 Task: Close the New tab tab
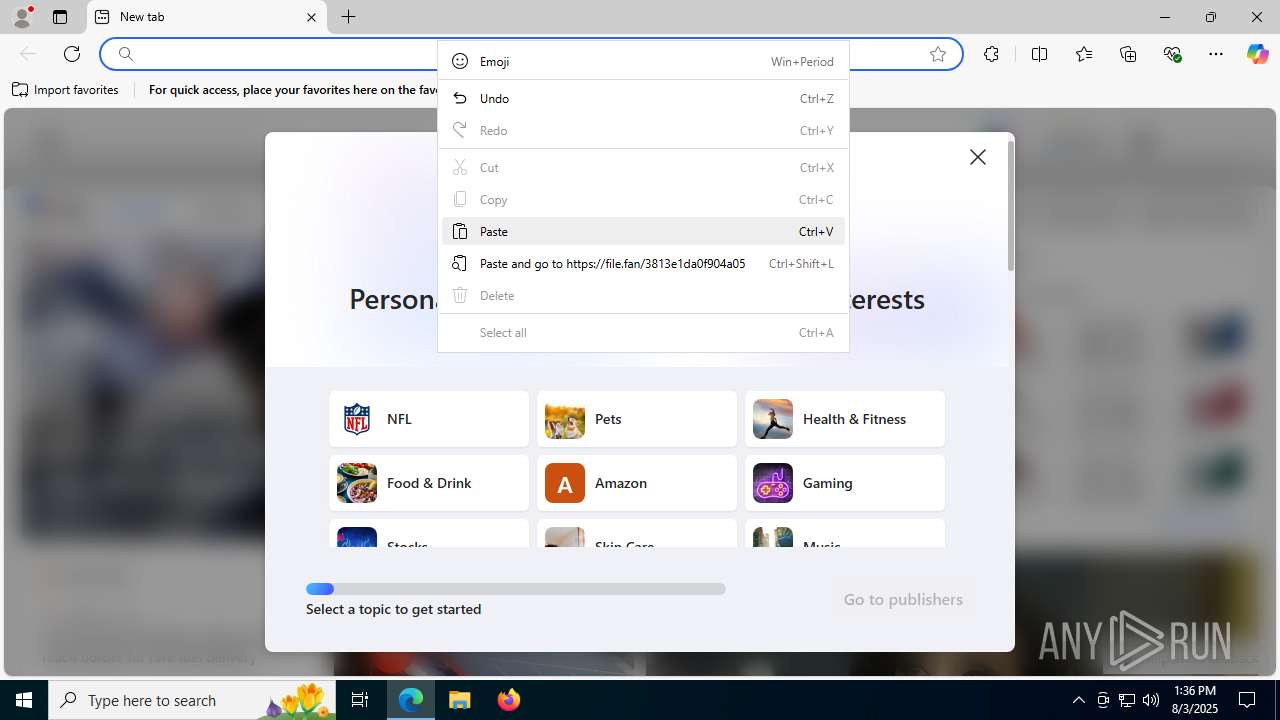[x=311, y=17]
